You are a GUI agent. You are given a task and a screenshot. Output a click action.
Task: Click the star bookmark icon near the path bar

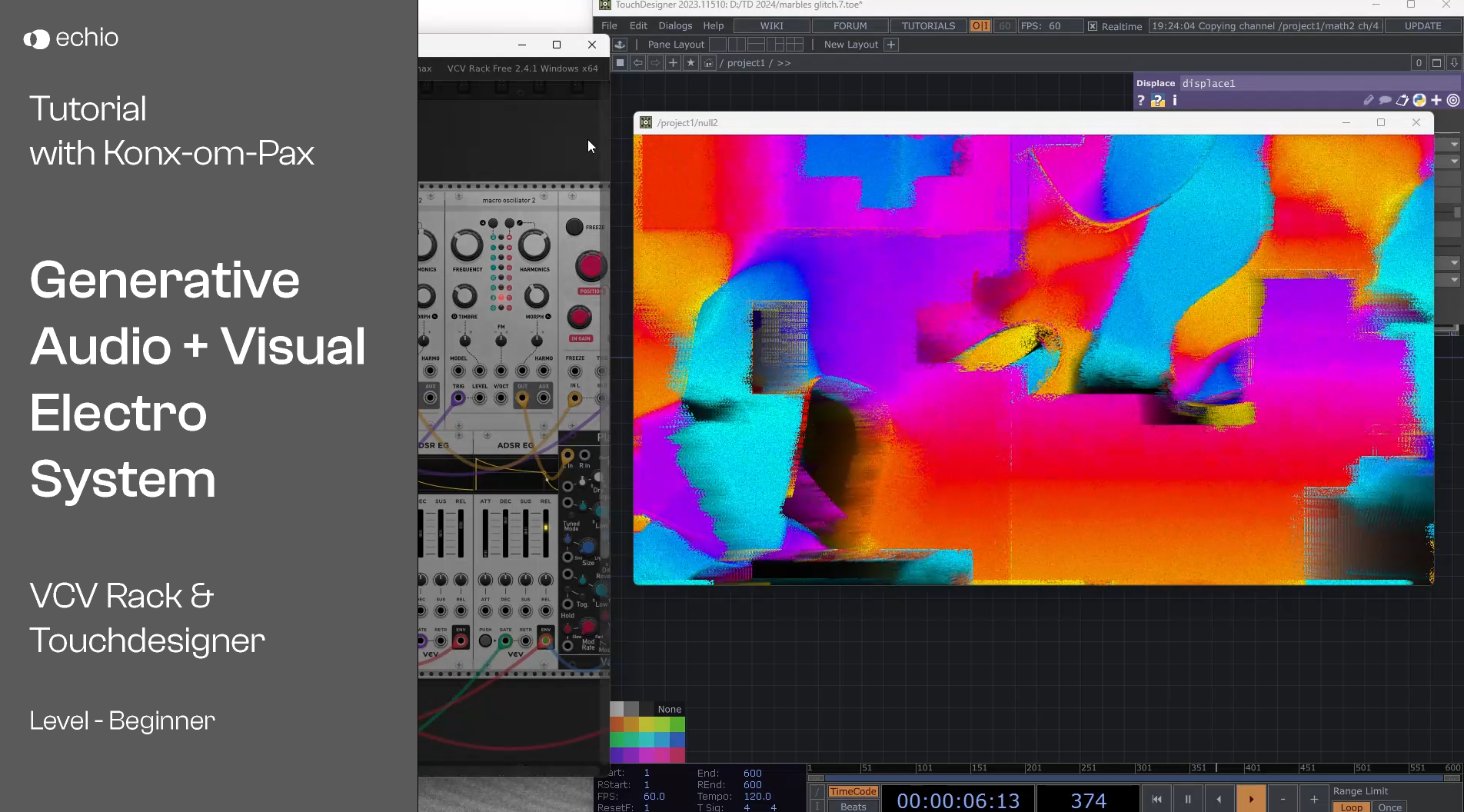690,62
